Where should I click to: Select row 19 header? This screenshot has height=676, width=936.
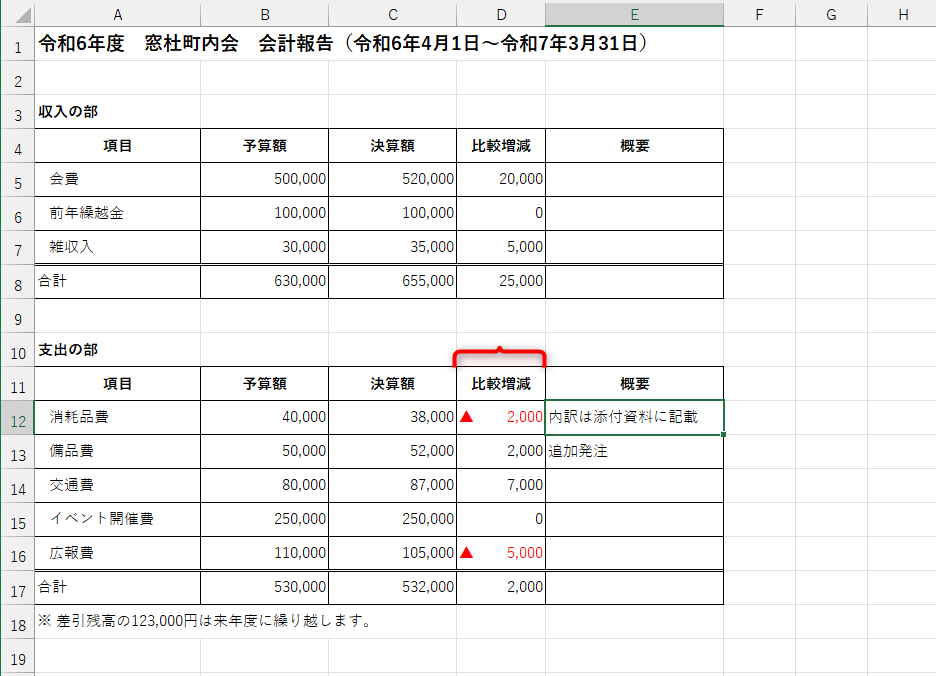click(x=17, y=656)
